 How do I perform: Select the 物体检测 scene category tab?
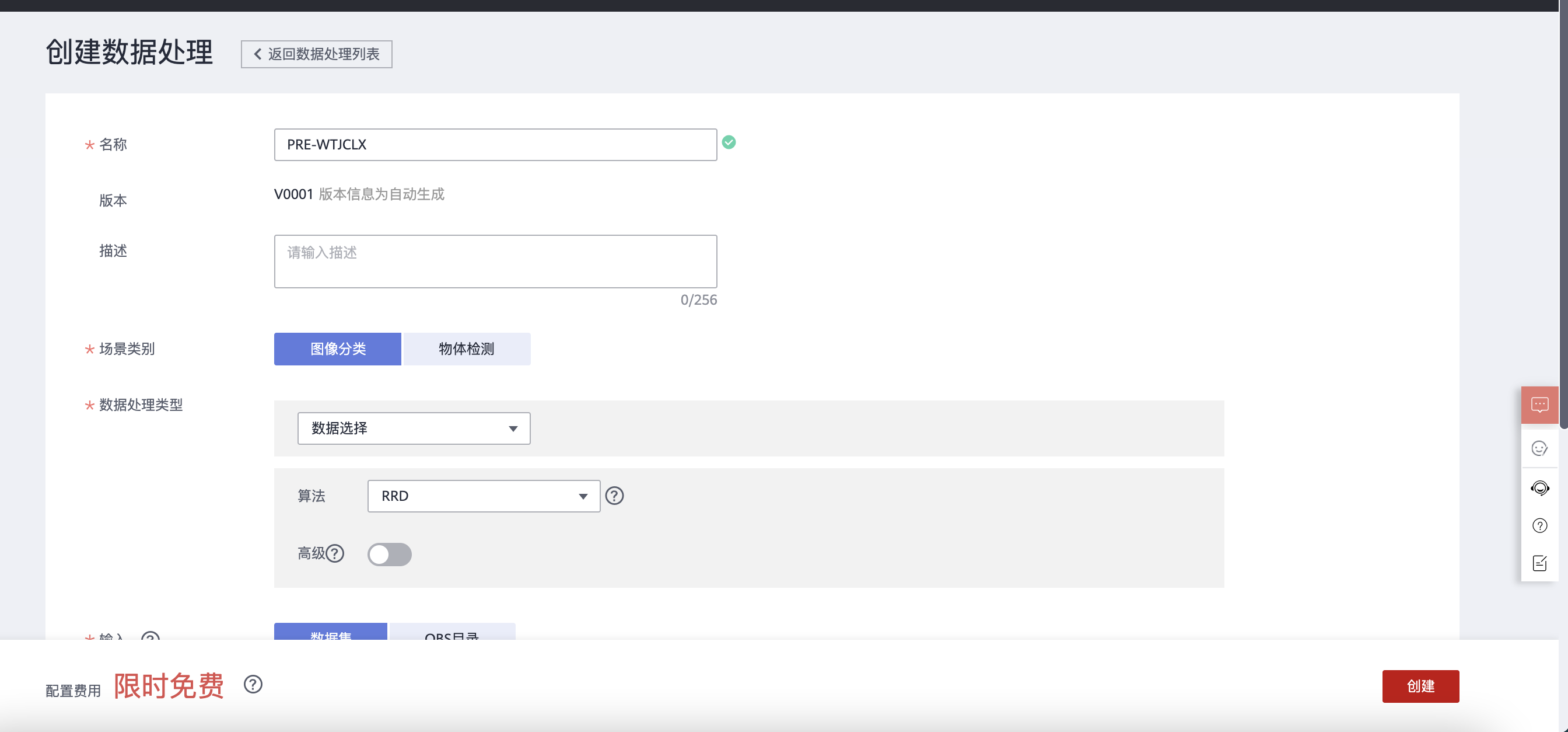pyautogui.click(x=467, y=349)
